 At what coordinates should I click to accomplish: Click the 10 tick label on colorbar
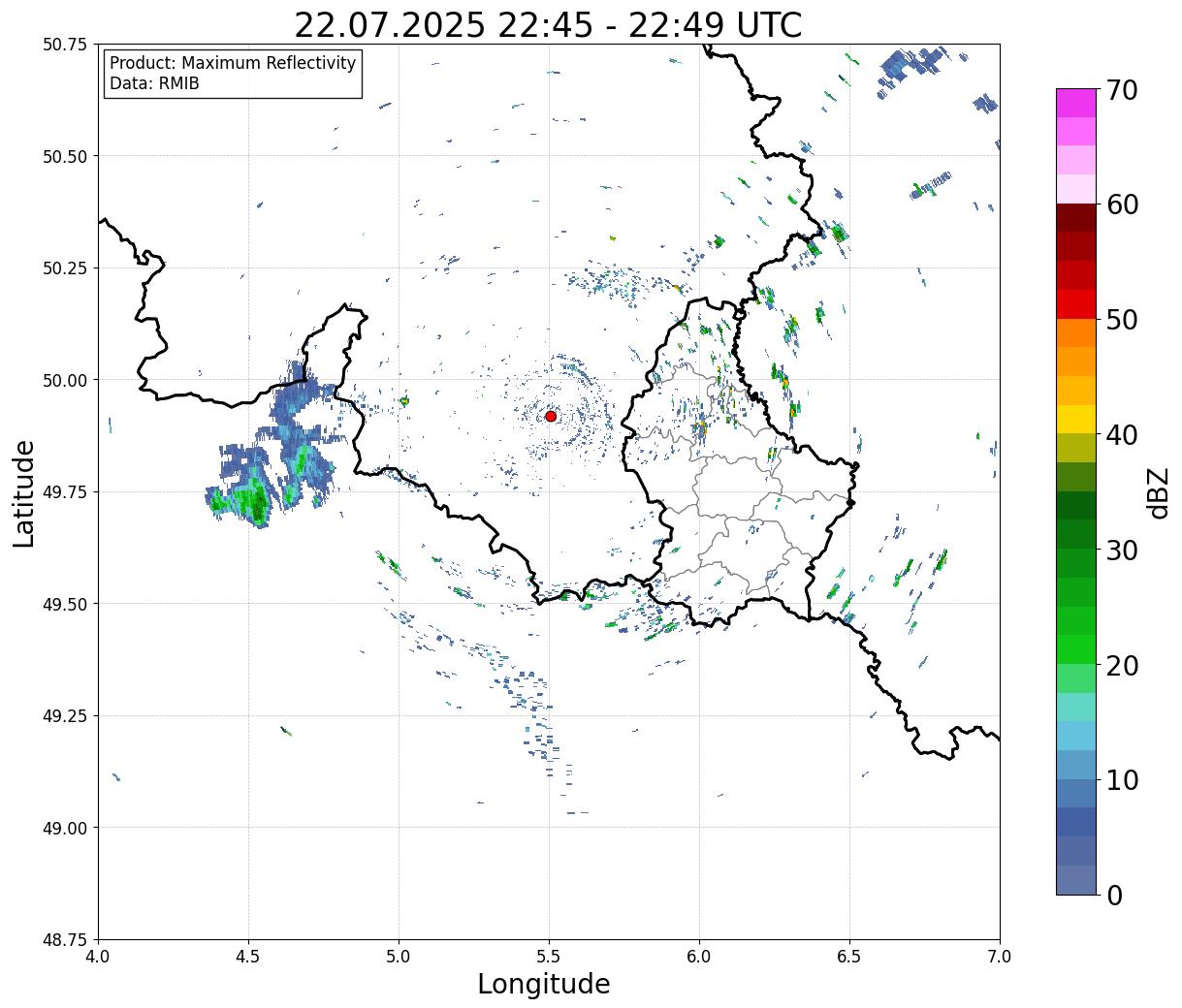pos(1121,780)
